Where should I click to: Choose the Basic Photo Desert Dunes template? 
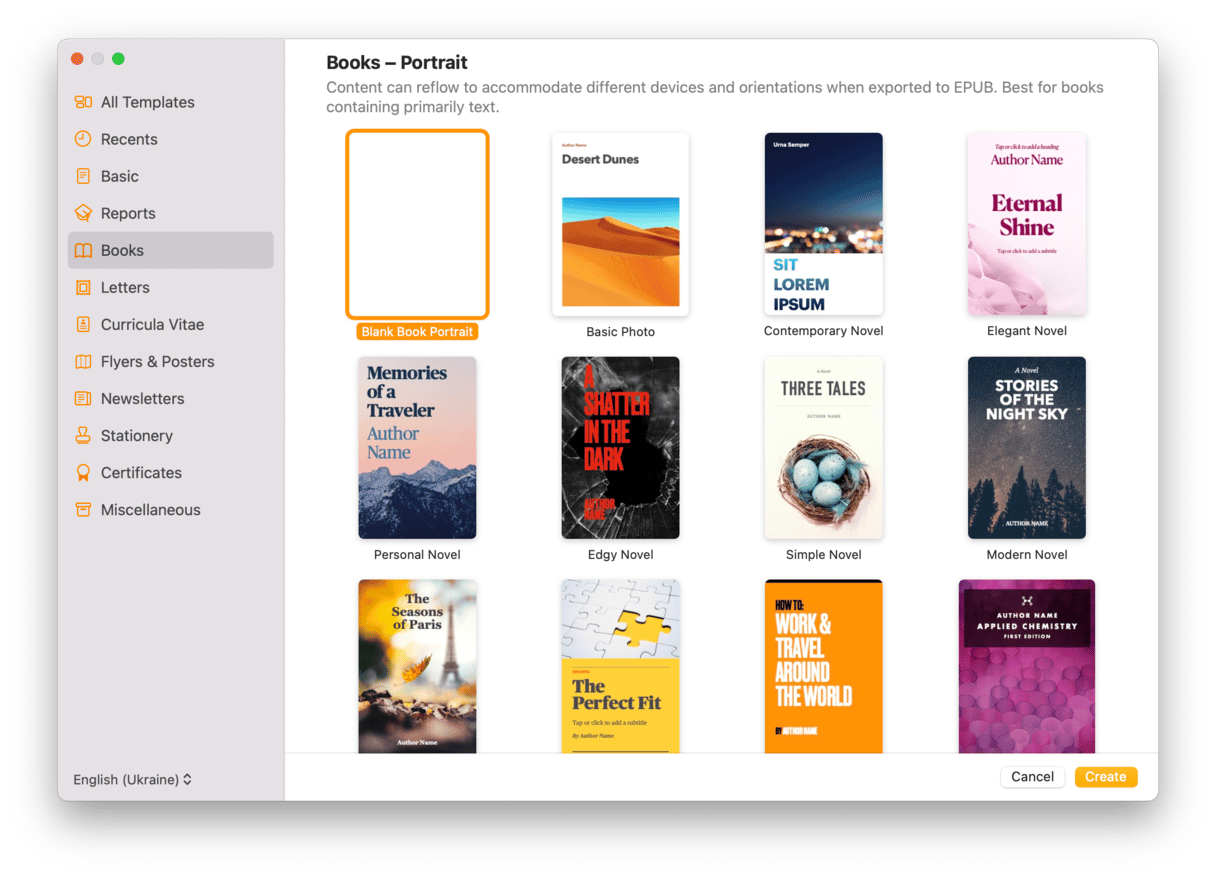click(620, 224)
